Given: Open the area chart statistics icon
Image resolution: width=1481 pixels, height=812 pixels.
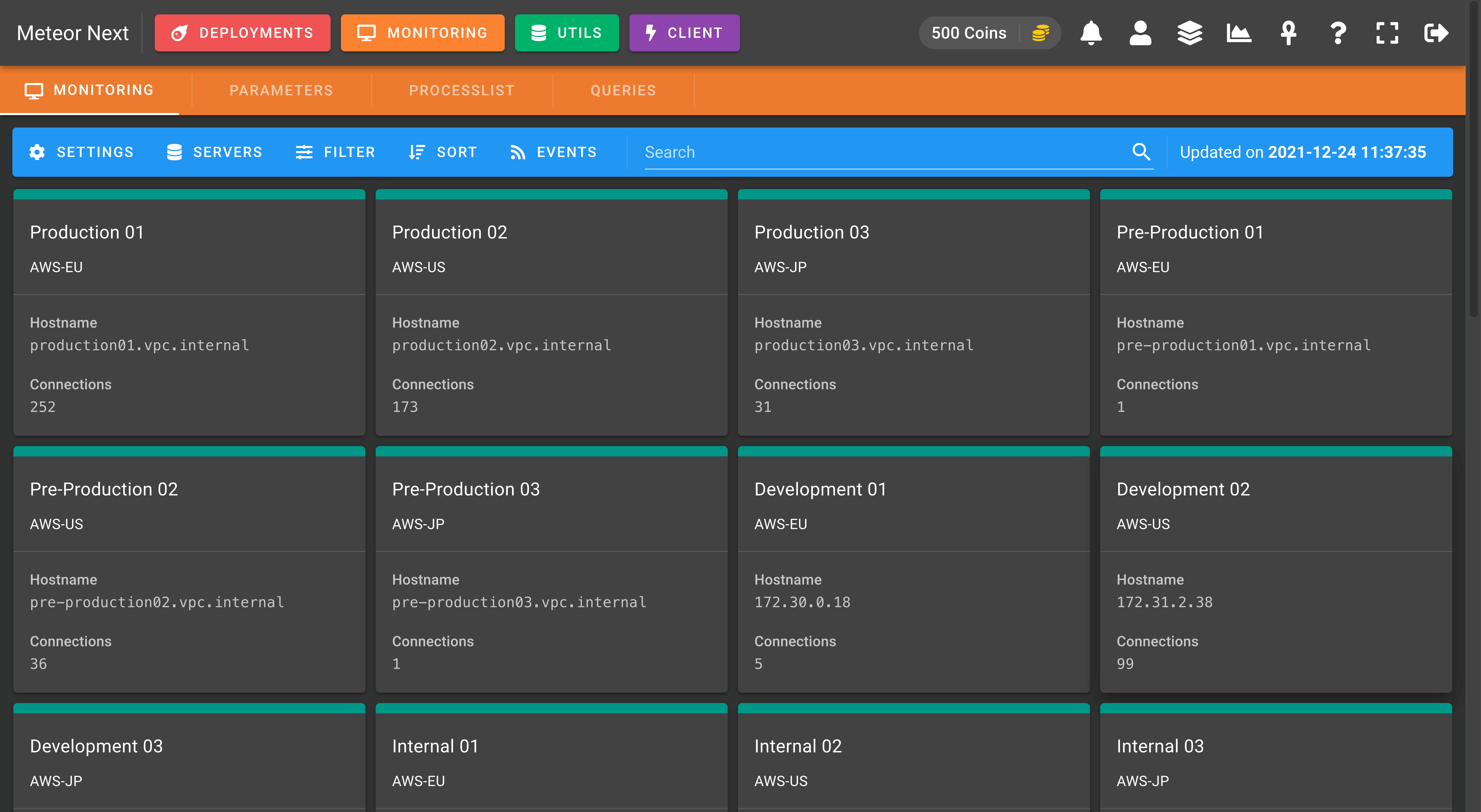Looking at the screenshot, I should 1239,33.
